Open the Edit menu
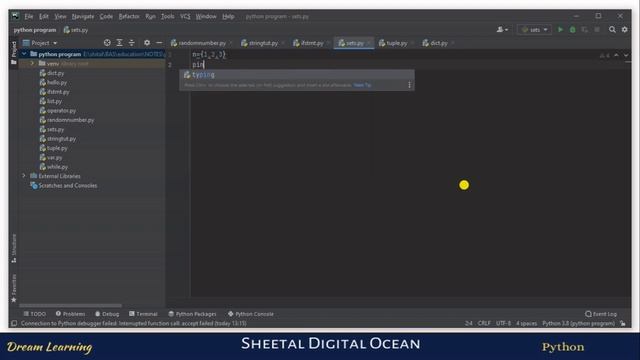Viewport: 640px width, 360px height. coord(44,16)
